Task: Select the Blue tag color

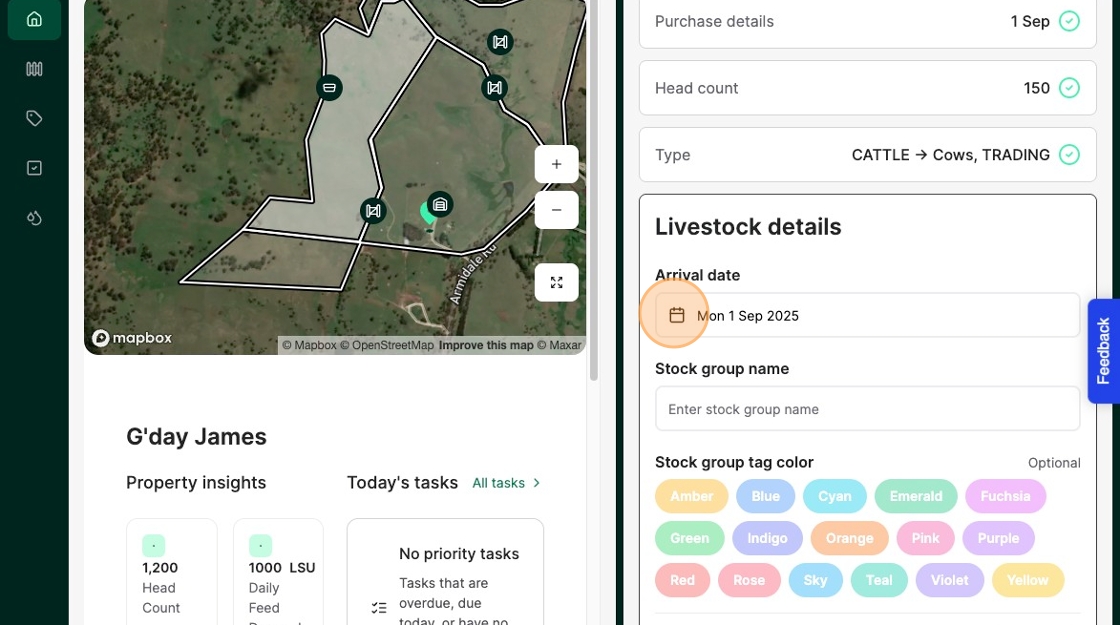Action: (x=765, y=496)
